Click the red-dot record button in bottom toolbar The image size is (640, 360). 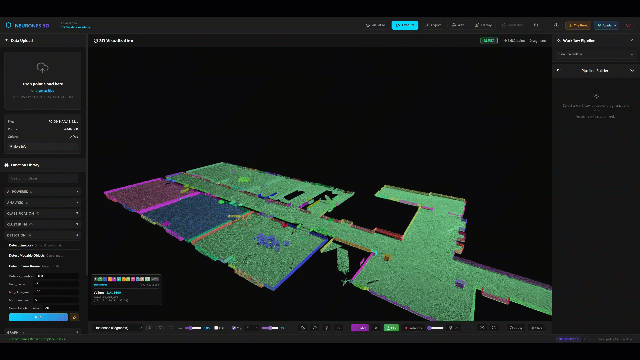click(x=413, y=328)
